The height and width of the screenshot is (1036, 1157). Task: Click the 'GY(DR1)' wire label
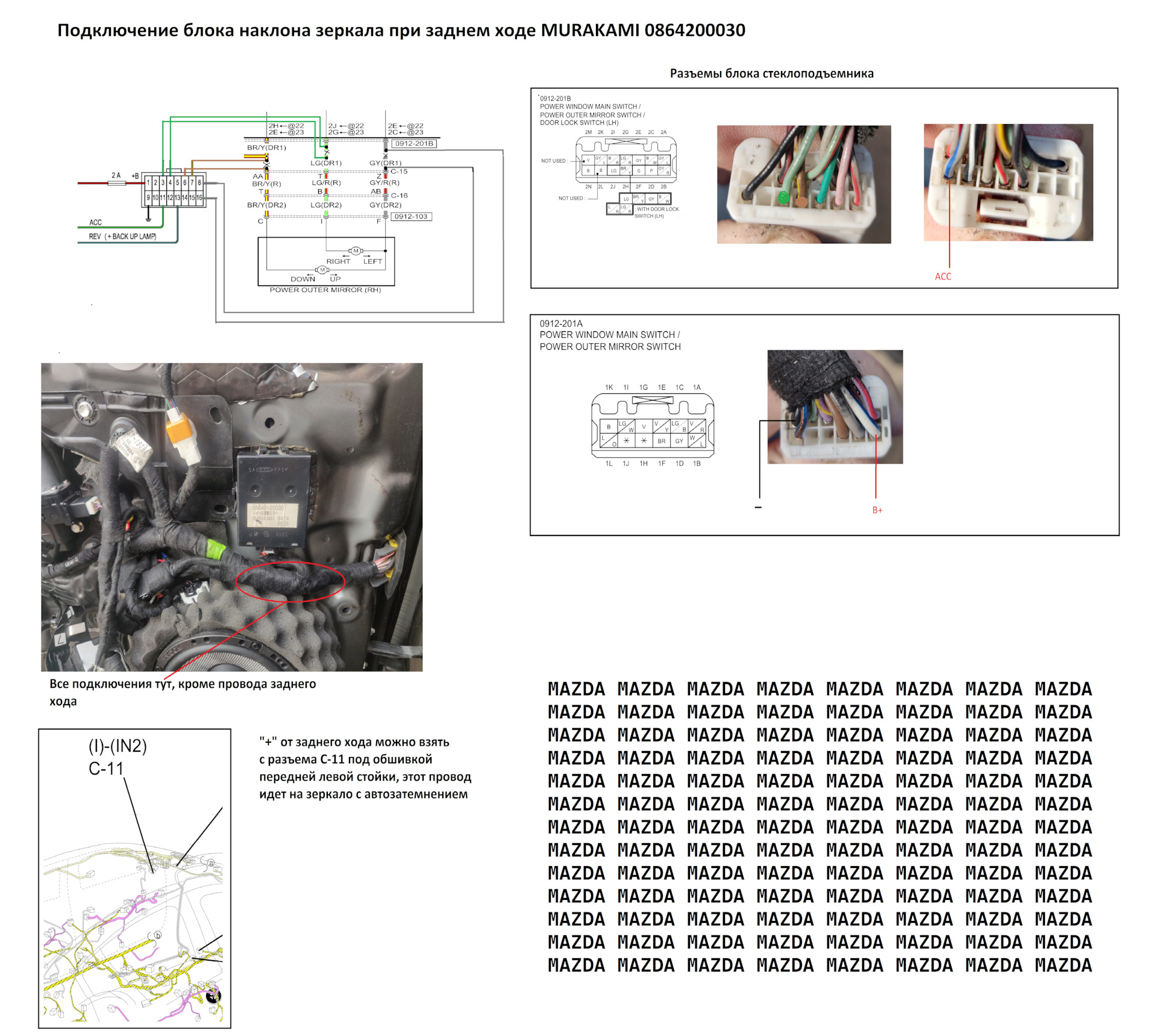[385, 163]
